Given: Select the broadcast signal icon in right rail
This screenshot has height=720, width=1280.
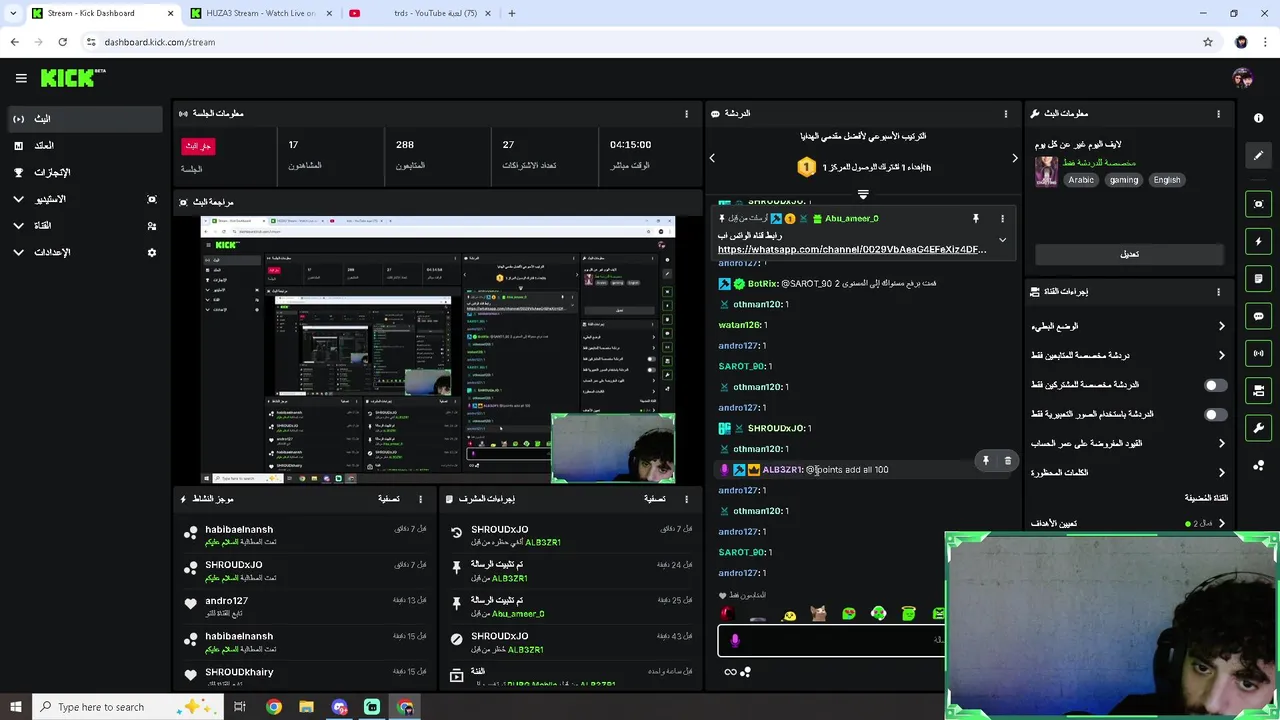Looking at the screenshot, I should tap(1258, 353).
